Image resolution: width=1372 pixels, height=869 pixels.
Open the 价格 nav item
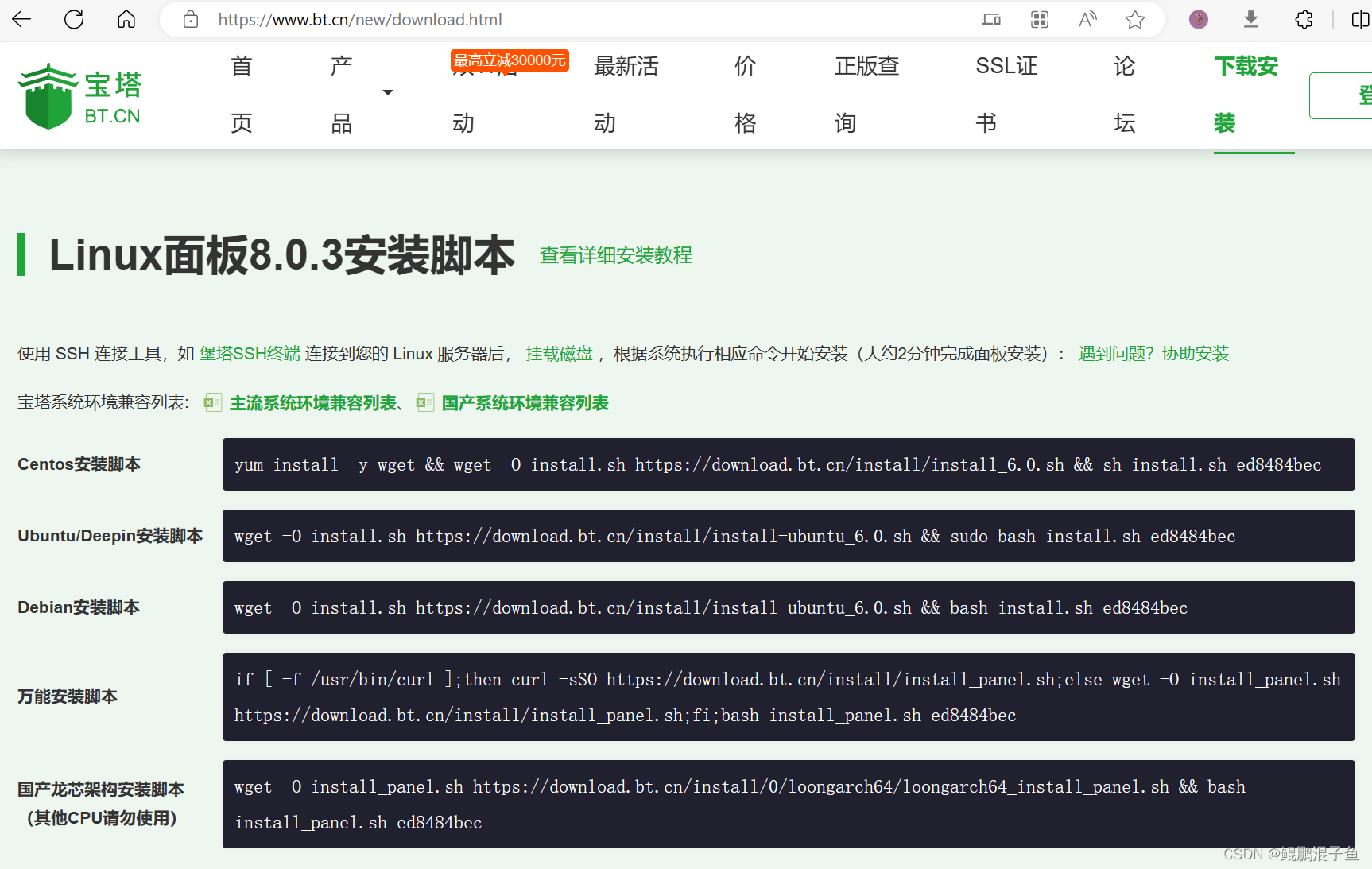(x=745, y=95)
